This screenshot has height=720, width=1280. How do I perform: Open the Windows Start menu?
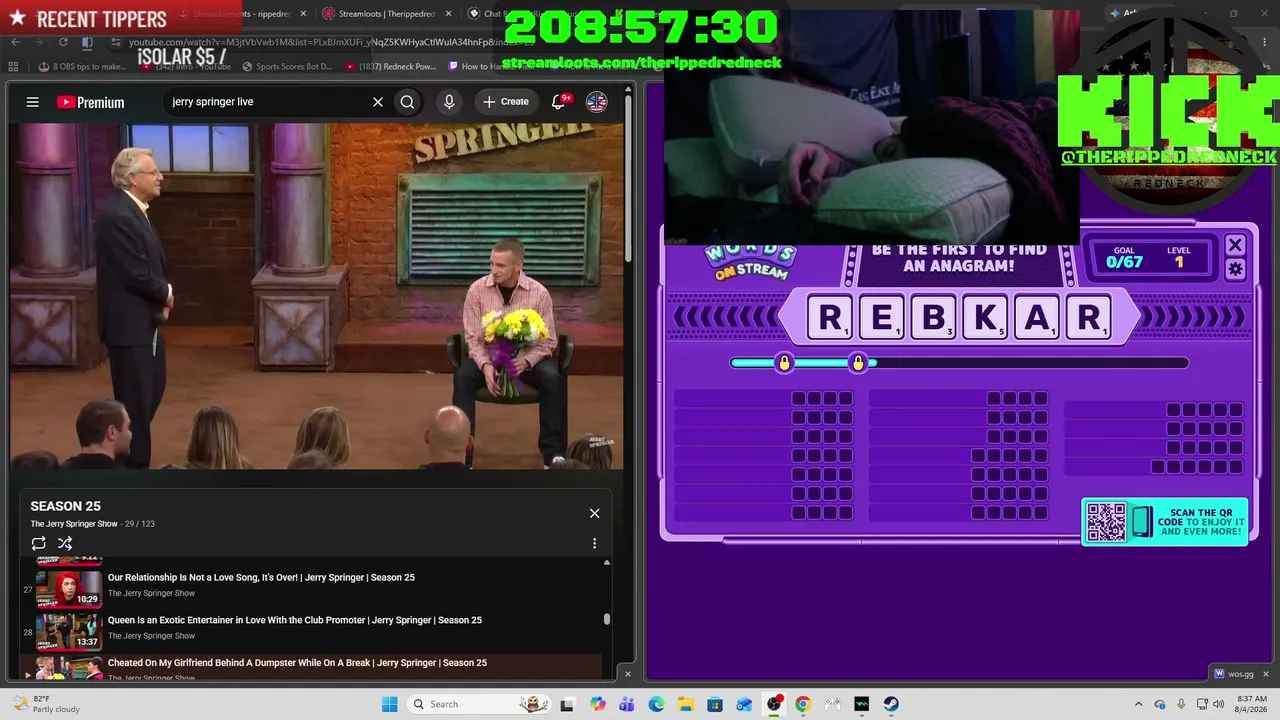pos(390,704)
